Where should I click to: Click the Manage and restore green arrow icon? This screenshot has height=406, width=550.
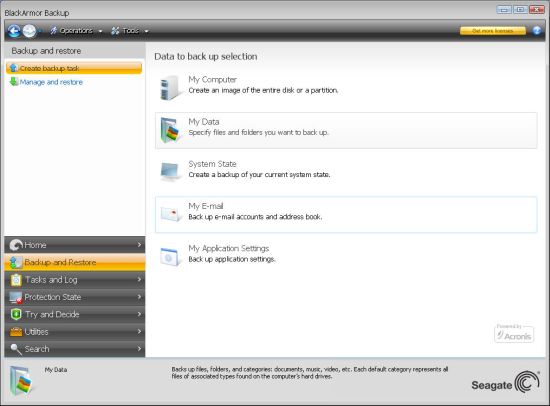[14, 82]
